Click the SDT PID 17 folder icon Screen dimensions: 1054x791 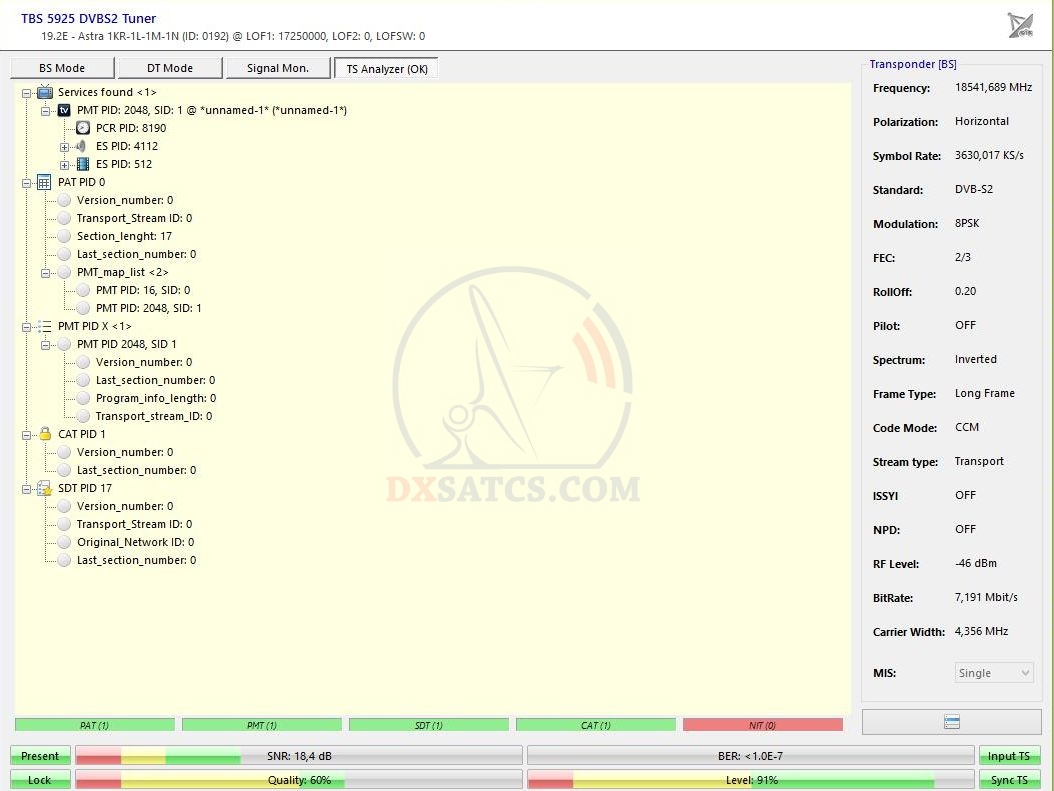coord(44,488)
